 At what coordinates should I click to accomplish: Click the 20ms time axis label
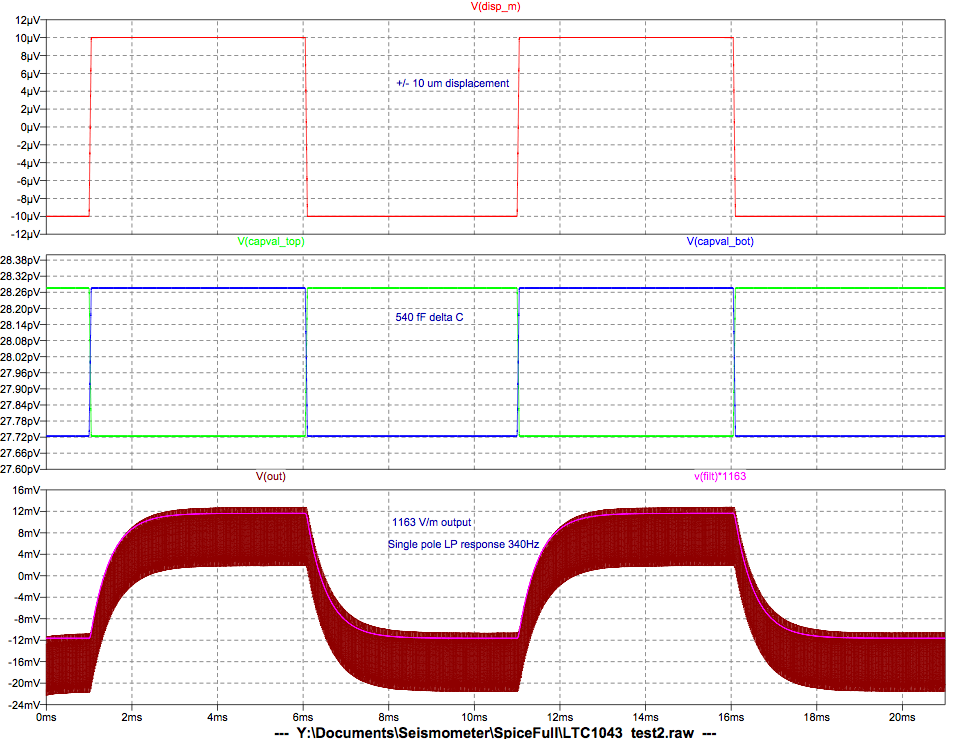pos(902,717)
